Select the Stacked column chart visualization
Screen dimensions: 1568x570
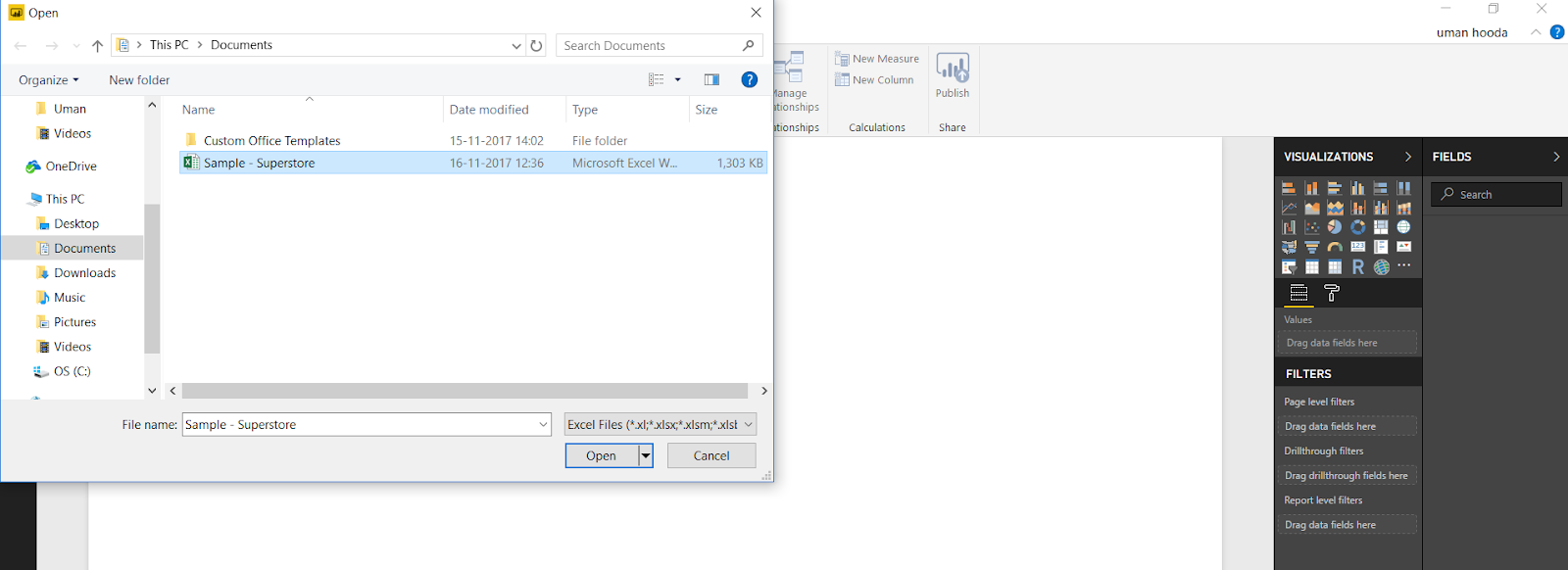pyautogui.click(x=1312, y=188)
